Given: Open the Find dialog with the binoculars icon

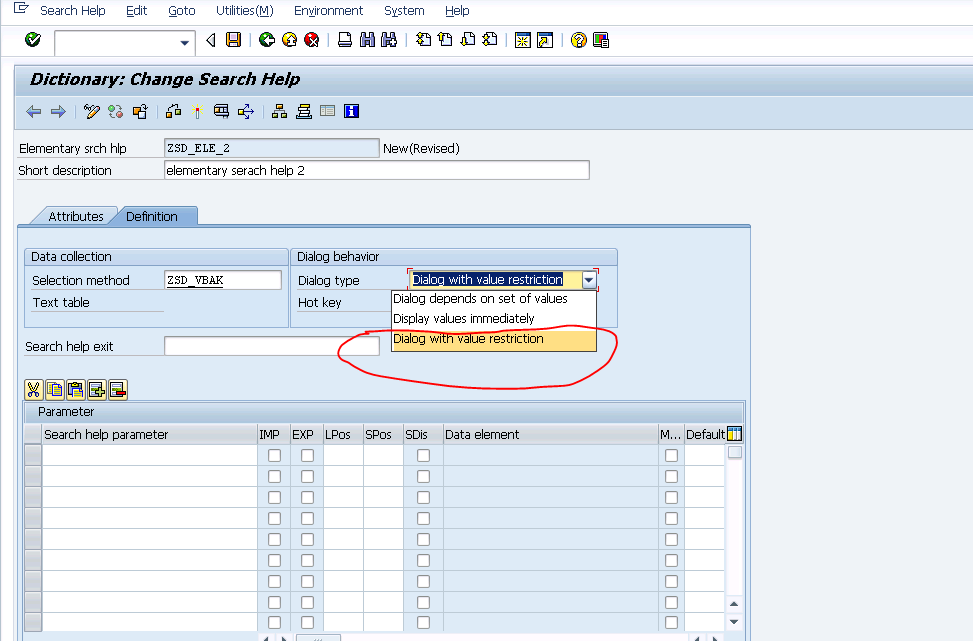Looking at the screenshot, I should click(366, 40).
